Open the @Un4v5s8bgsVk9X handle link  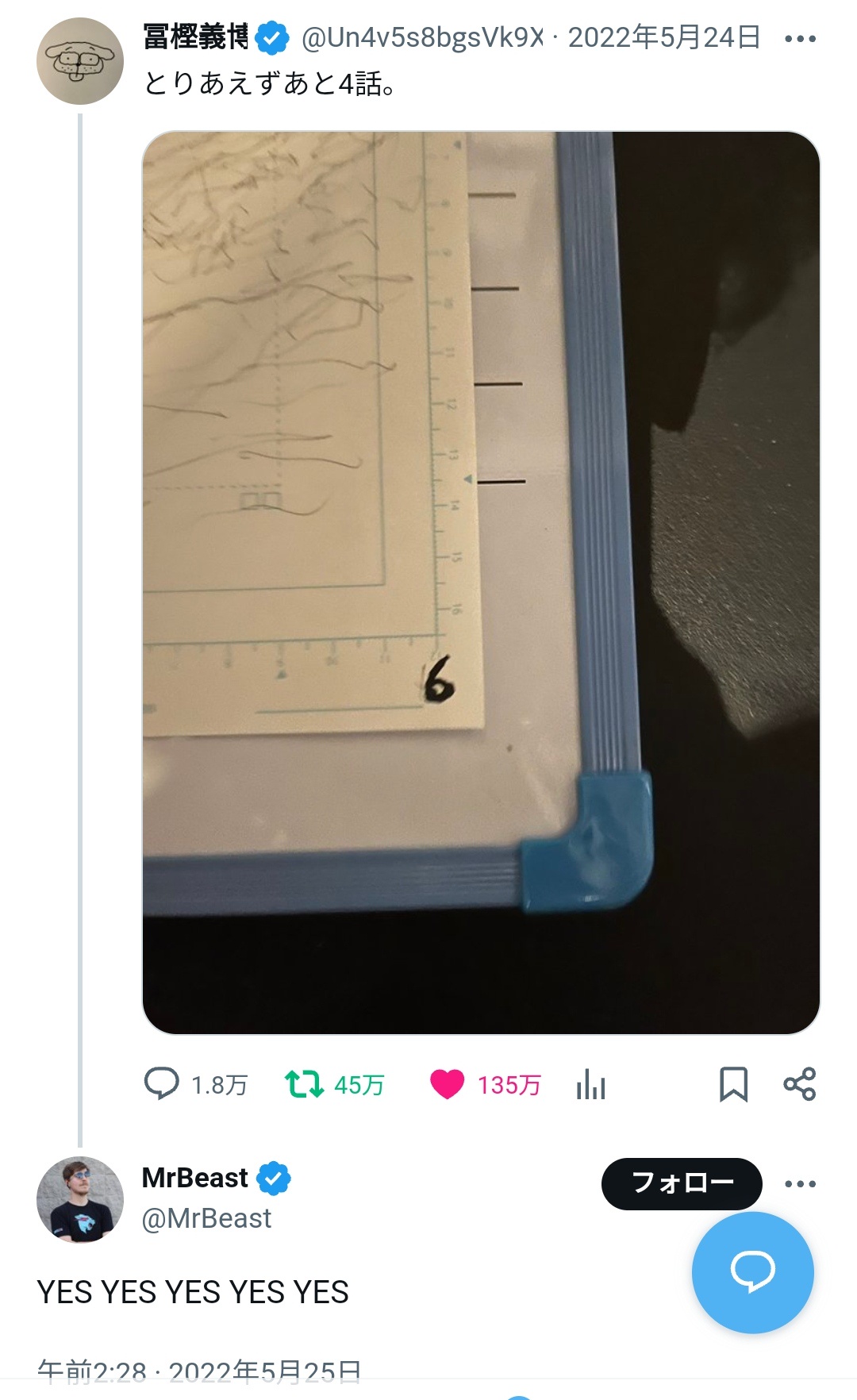[x=423, y=38]
